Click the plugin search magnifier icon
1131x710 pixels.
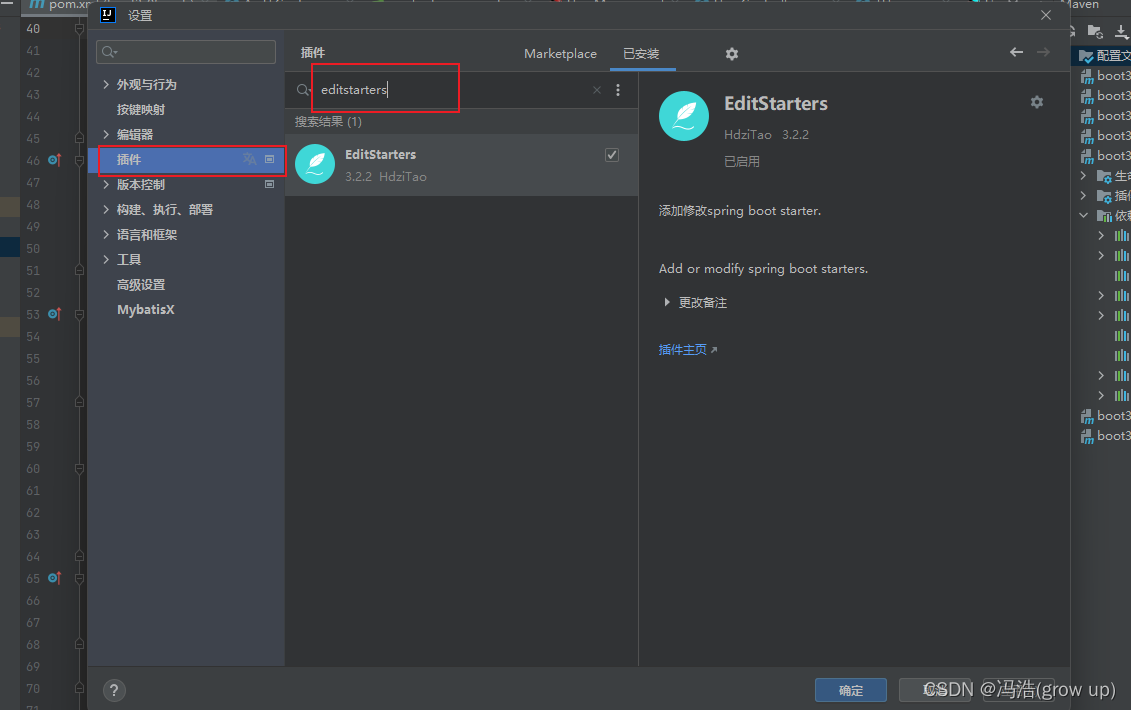click(x=304, y=90)
